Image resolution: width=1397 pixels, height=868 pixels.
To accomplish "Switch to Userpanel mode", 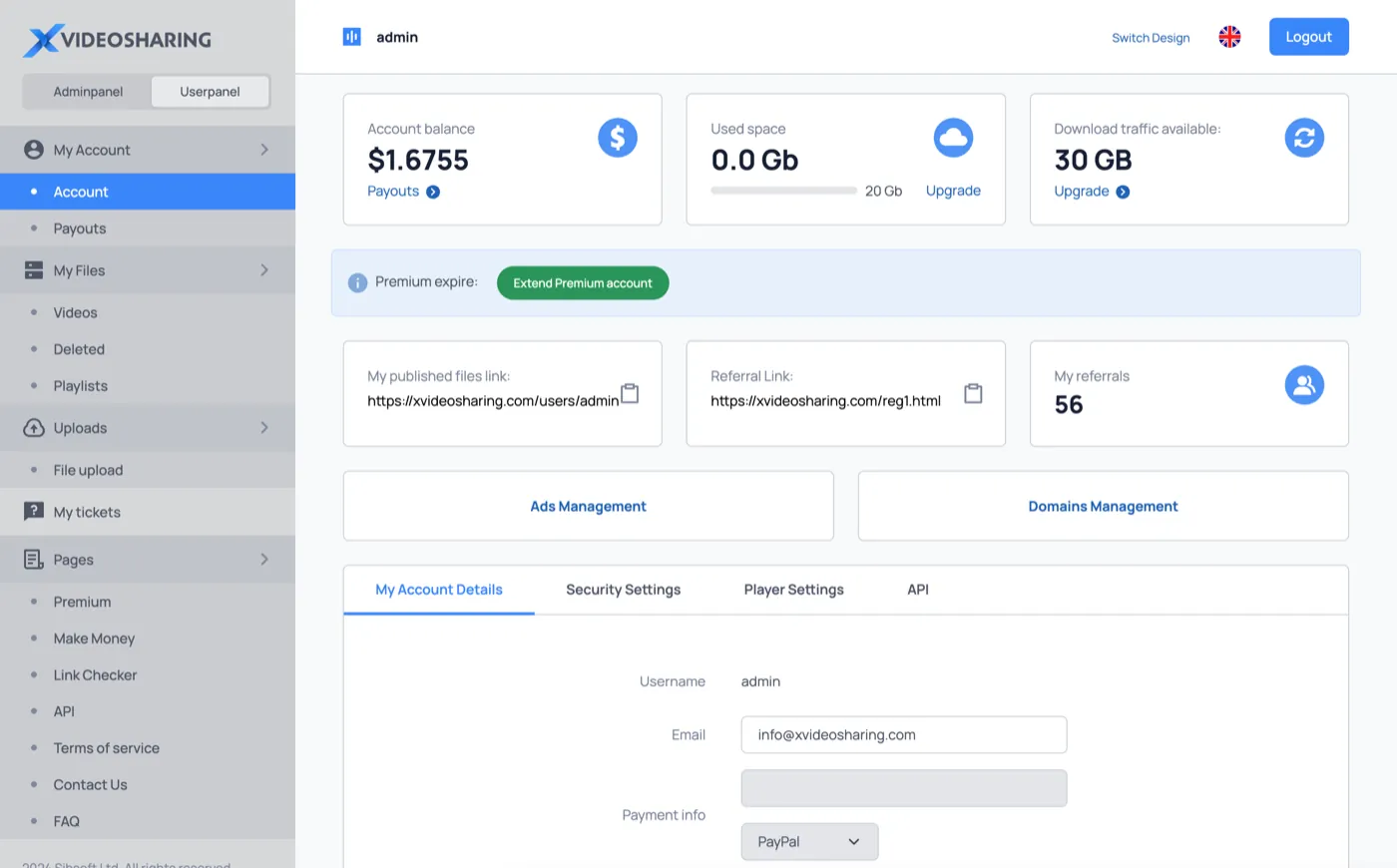I will click(210, 92).
